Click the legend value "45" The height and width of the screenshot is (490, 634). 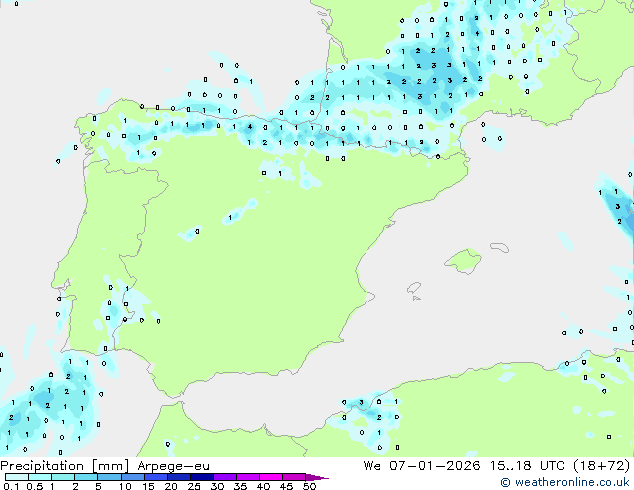point(286,486)
